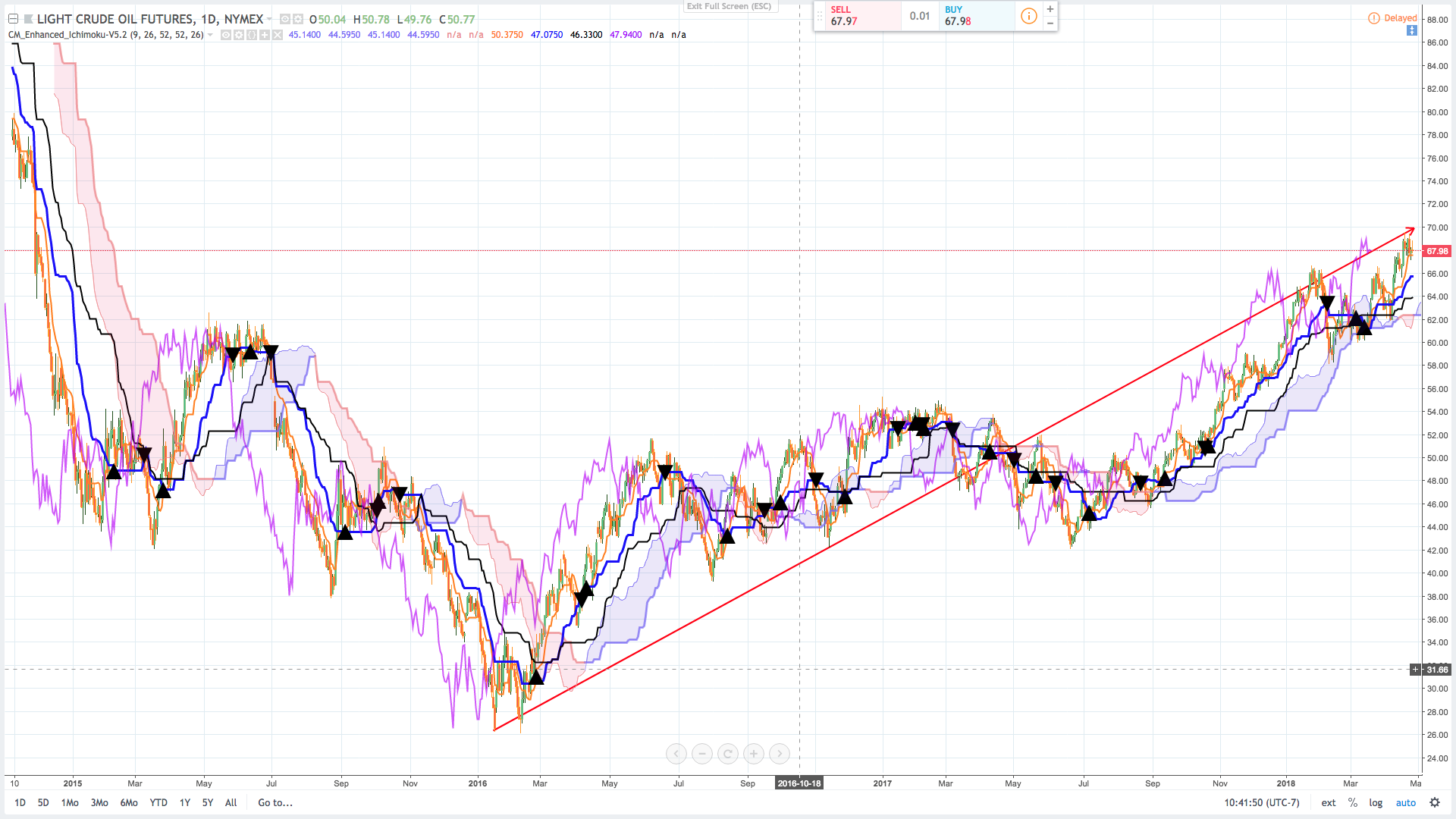1456x819 pixels.
Task: Open Ichimoku indicator settings gear
Action: point(239,35)
